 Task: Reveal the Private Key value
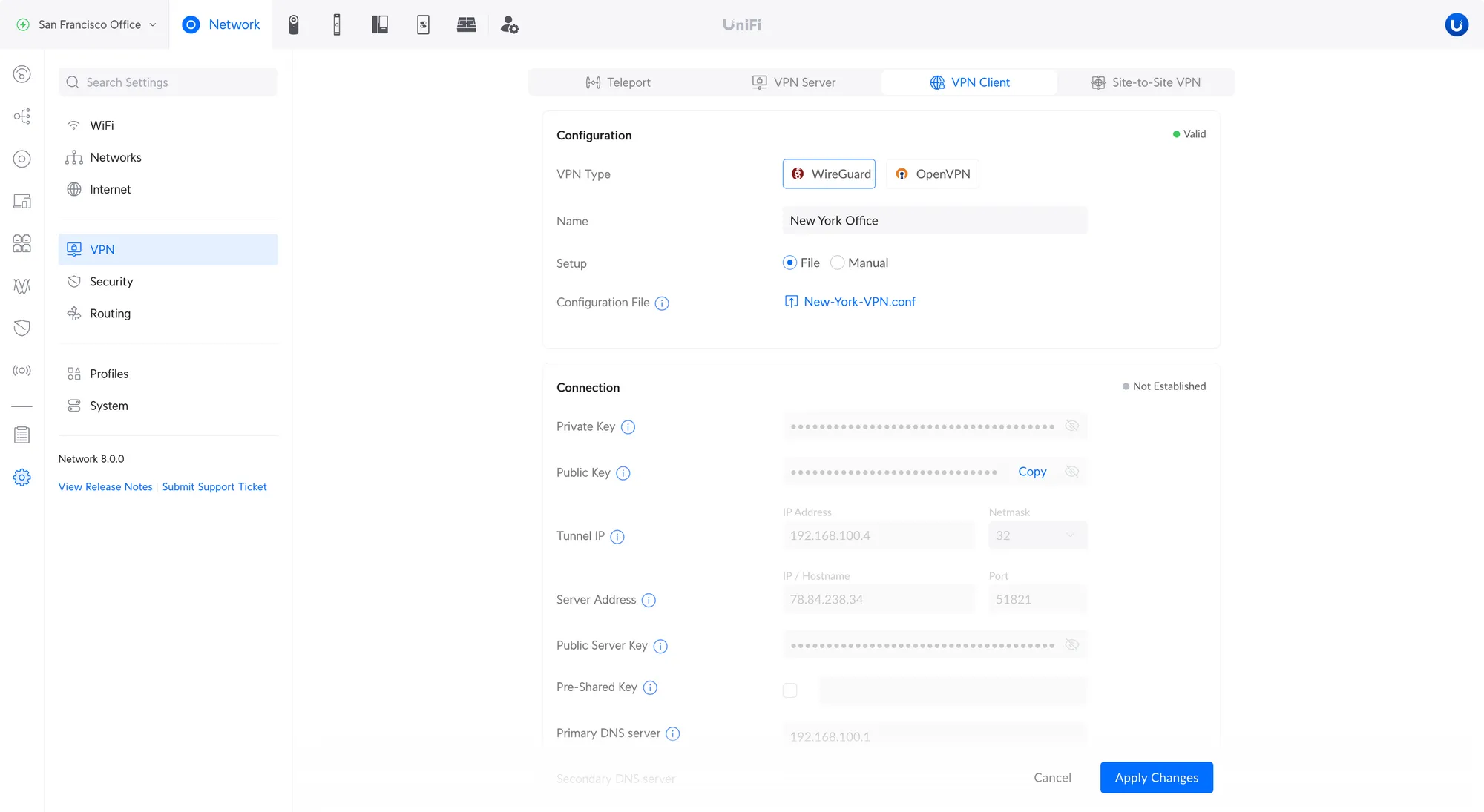(1071, 426)
